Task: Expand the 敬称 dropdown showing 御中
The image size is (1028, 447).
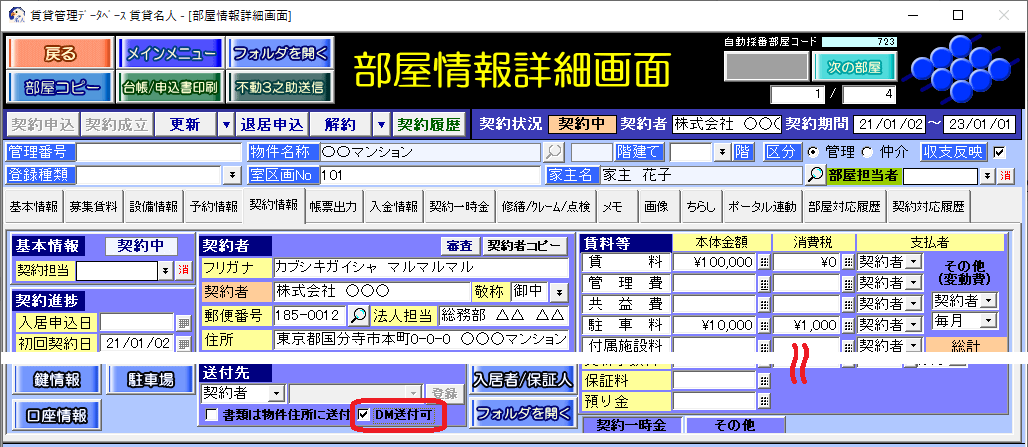Action: pos(559,292)
